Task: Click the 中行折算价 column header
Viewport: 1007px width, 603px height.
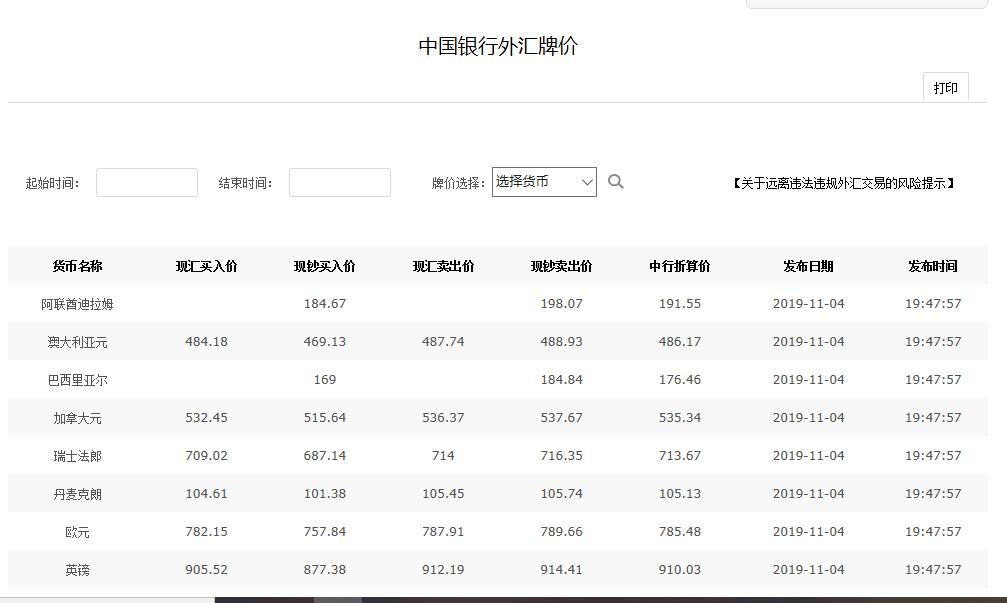Action: click(x=679, y=265)
